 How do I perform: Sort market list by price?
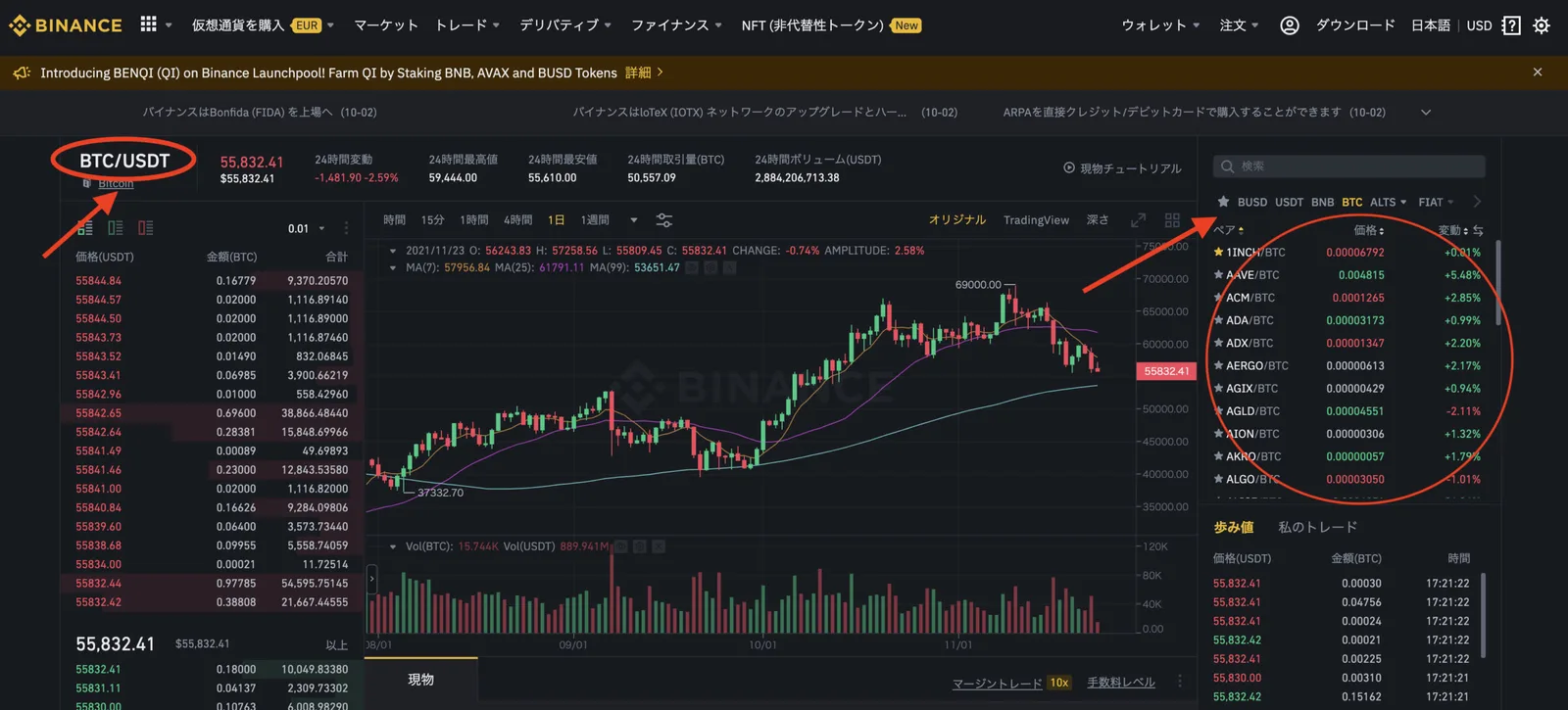(1369, 230)
